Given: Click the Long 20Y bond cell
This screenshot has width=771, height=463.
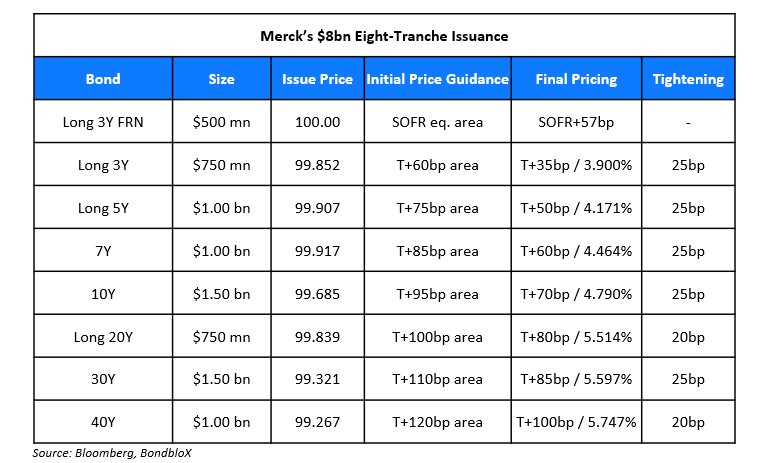Looking at the screenshot, I should 103,337.
